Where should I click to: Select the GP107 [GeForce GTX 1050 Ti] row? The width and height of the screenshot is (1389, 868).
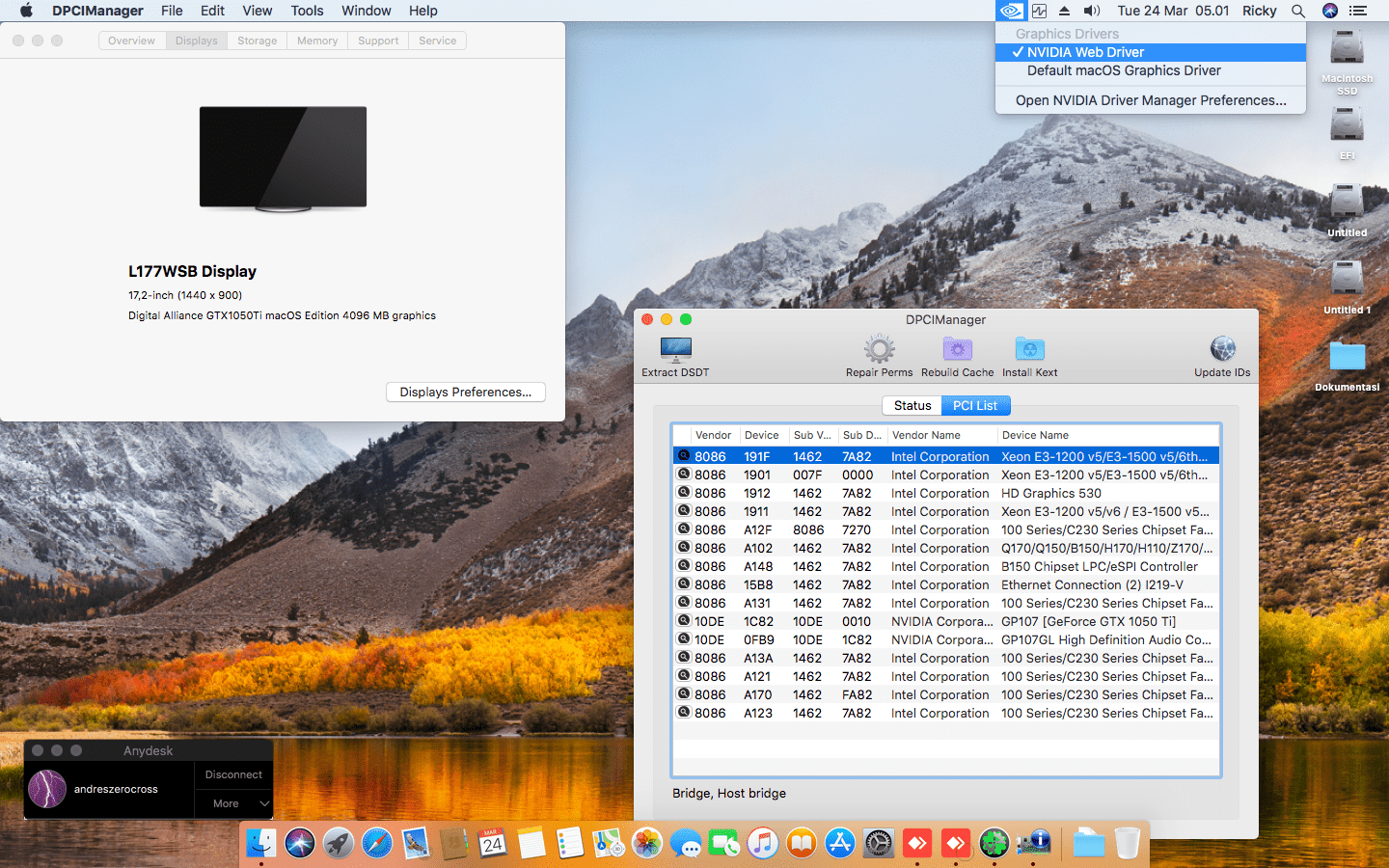[946, 621]
